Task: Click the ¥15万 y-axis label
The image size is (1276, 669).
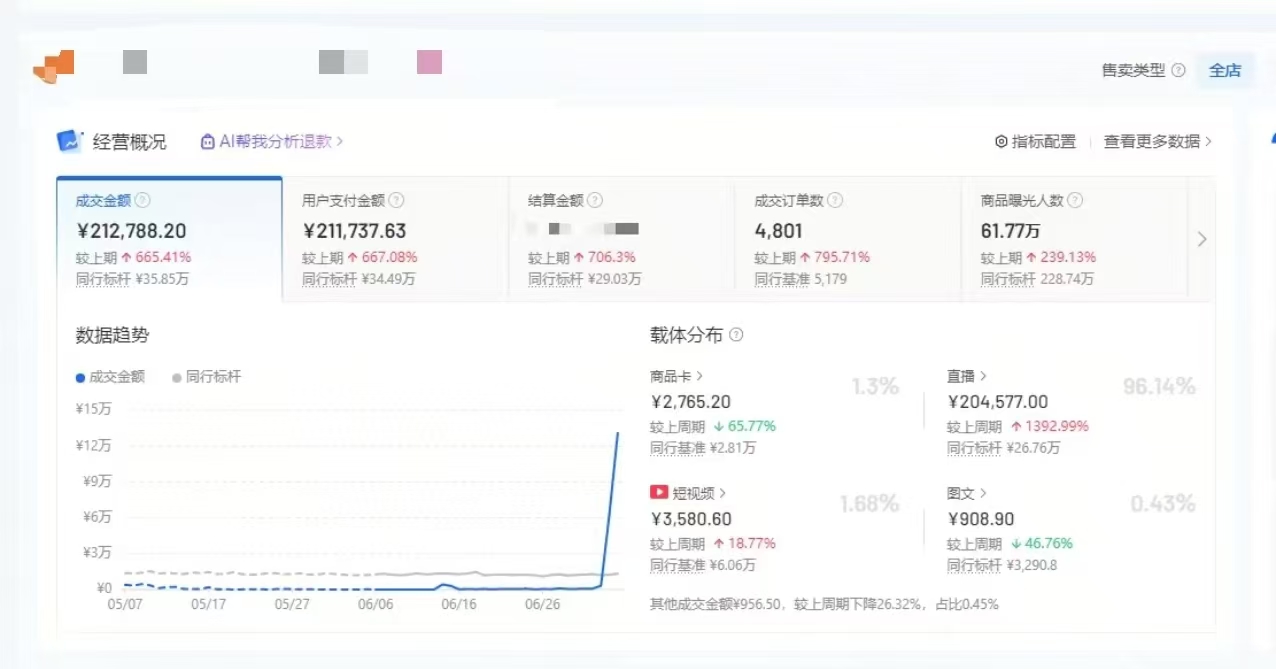Action: coord(93,409)
